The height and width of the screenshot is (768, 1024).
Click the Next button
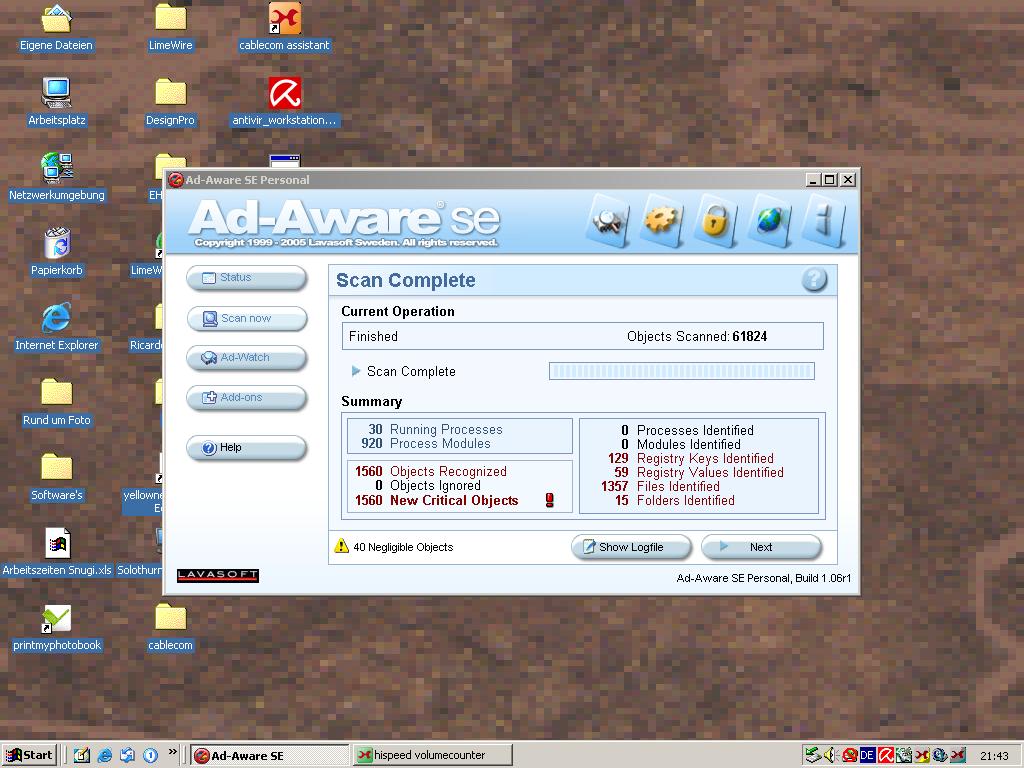pyautogui.click(x=760, y=547)
